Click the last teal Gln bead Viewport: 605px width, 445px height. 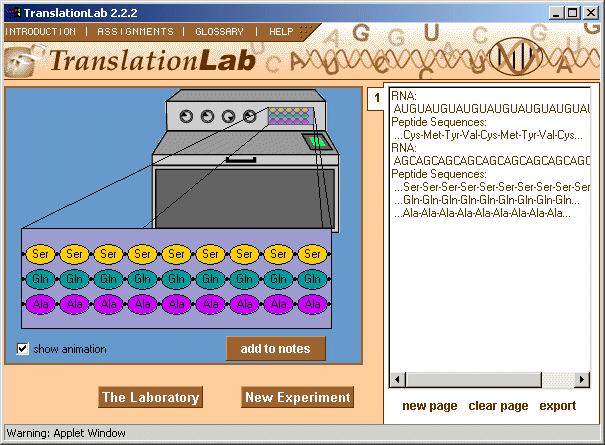[313, 279]
